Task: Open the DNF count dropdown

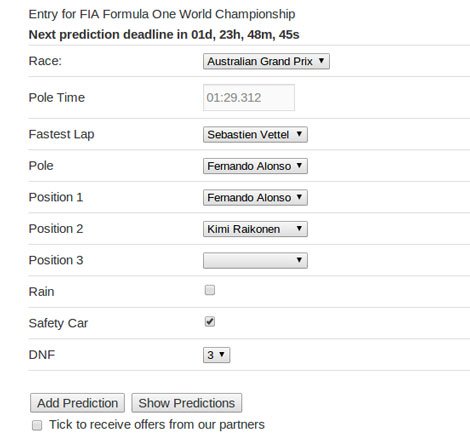Action: pyautogui.click(x=217, y=355)
